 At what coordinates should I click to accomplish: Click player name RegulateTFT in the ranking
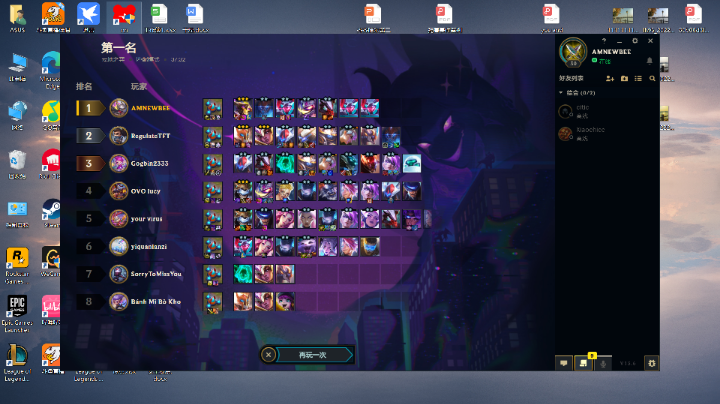(x=151, y=136)
